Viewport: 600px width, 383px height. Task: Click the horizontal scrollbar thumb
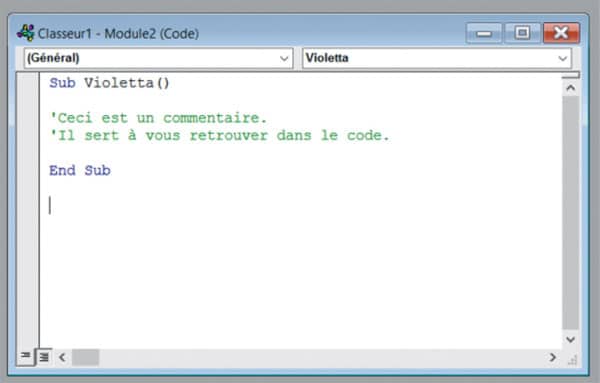85,357
